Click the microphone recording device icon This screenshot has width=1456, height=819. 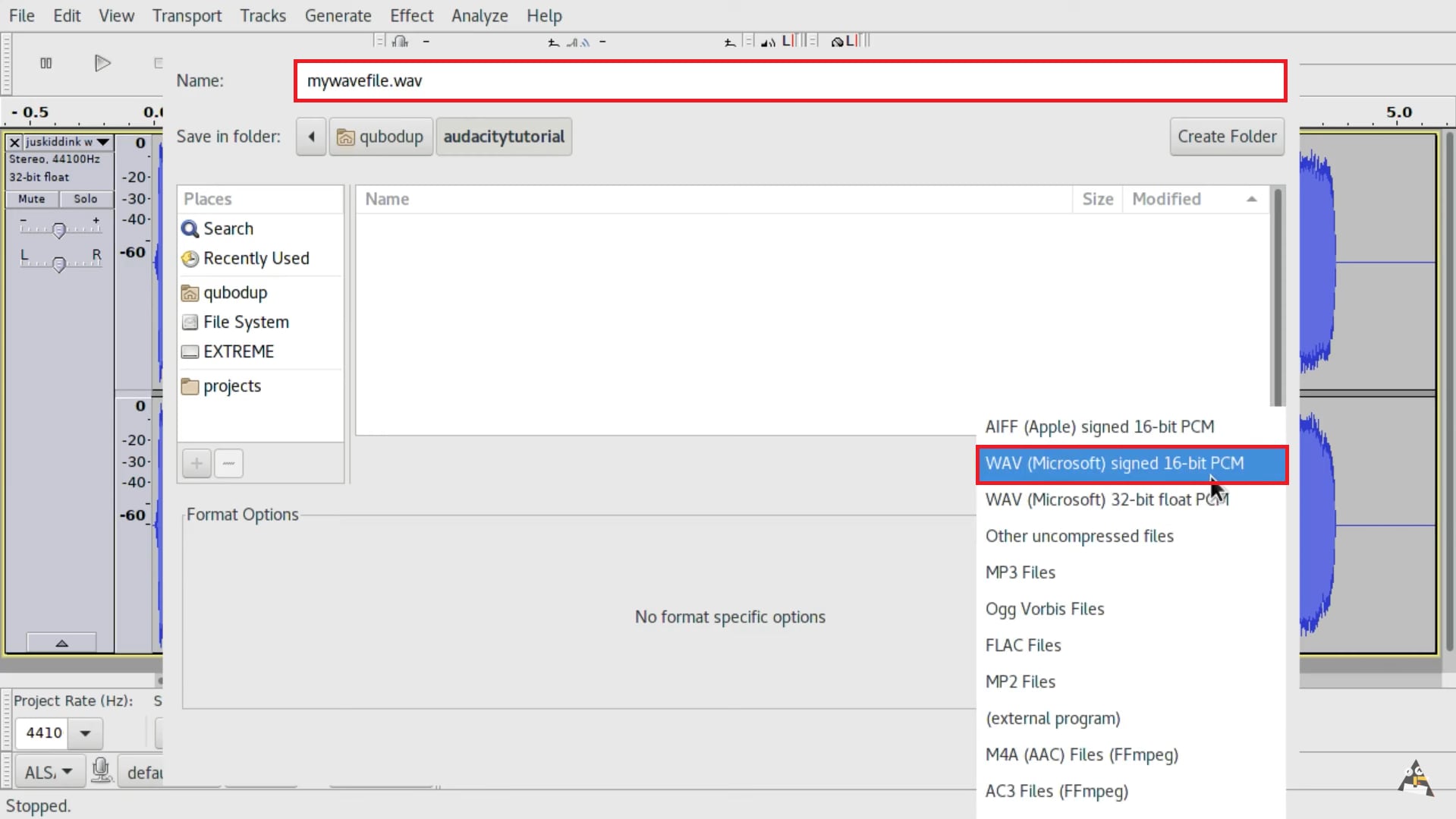101,770
